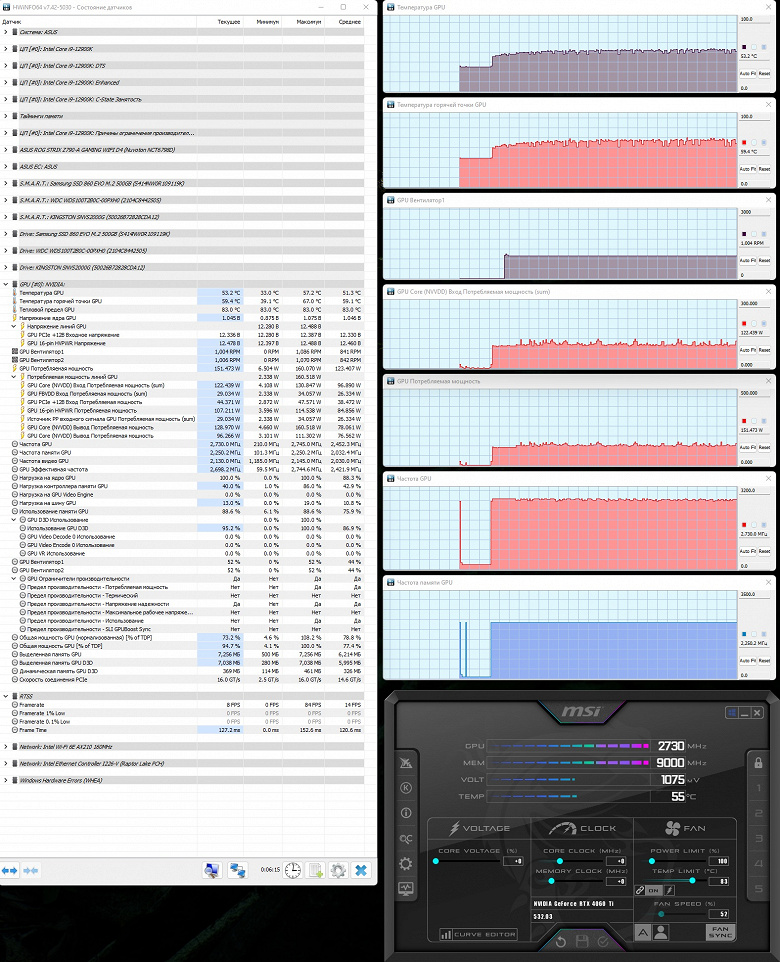Click the red color swatch in hot spot graph

[x=744, y=142]
